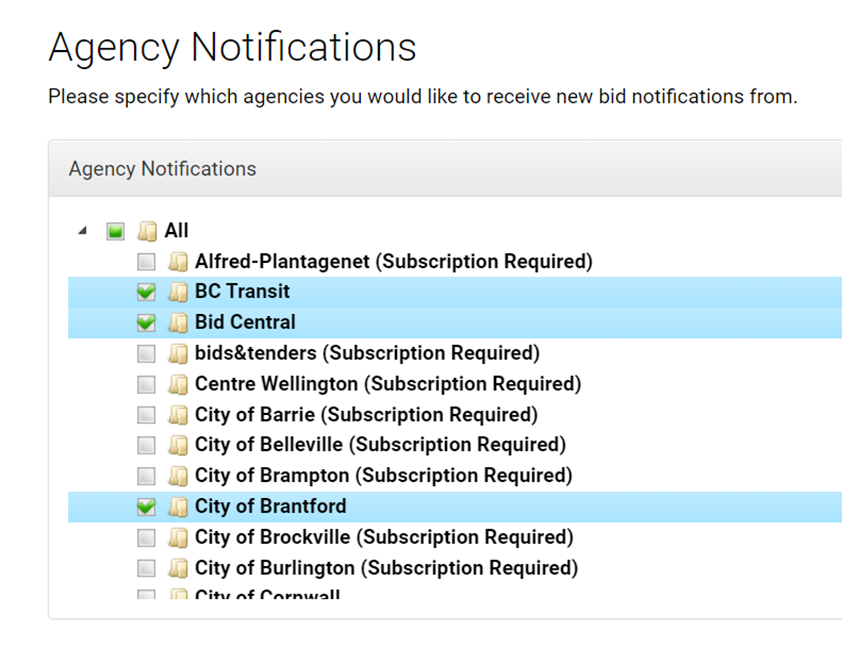Click the folder icon beside All
842x647 pixels.
coord(147,231)
